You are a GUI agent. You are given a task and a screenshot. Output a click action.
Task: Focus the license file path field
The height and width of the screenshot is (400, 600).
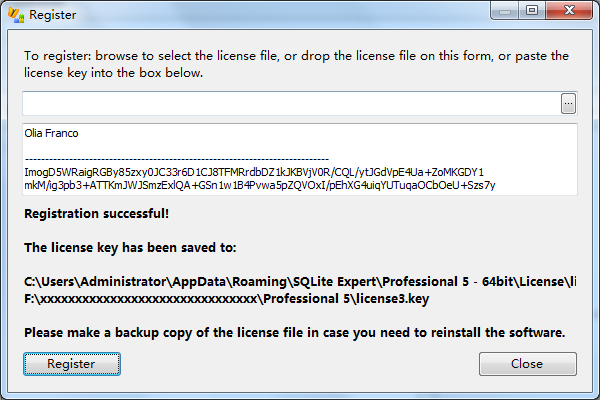click(290, 103)
